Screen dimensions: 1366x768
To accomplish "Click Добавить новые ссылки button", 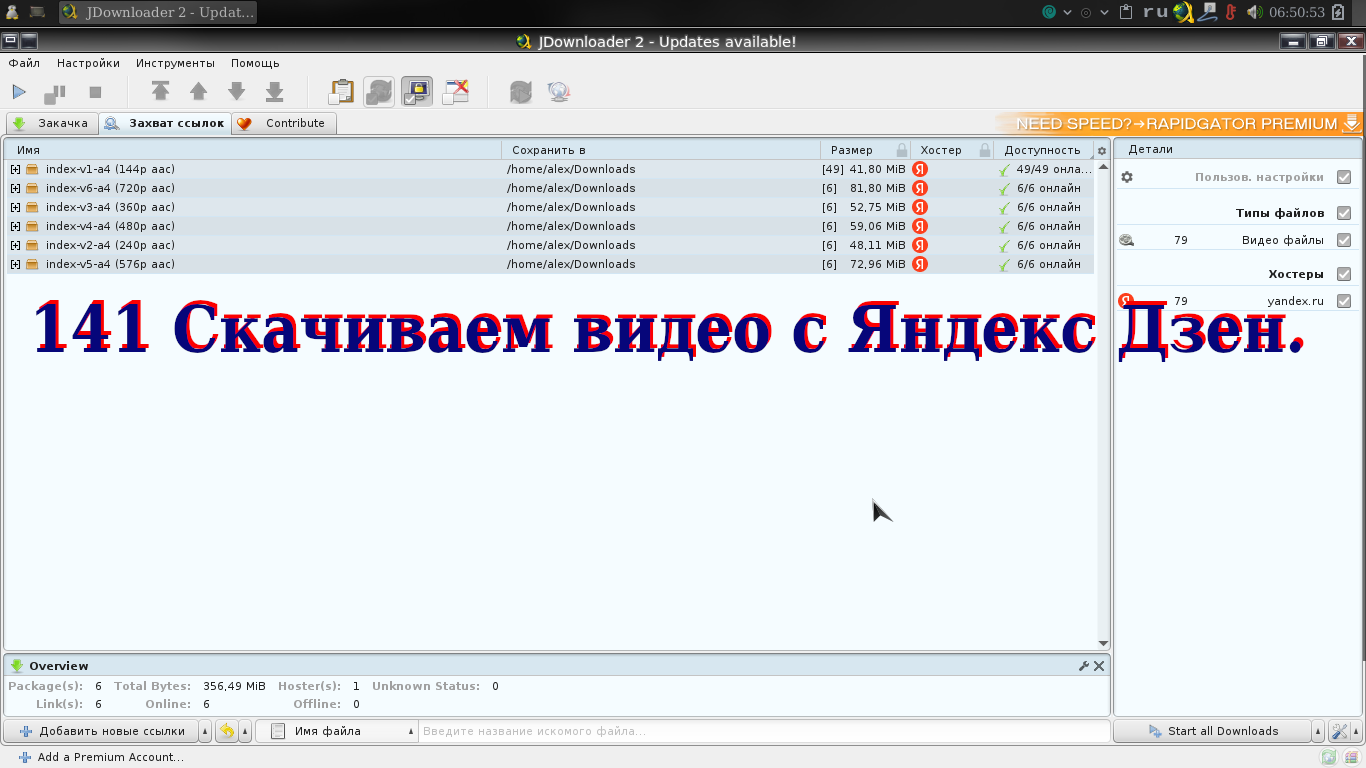I will click(102, 731).
